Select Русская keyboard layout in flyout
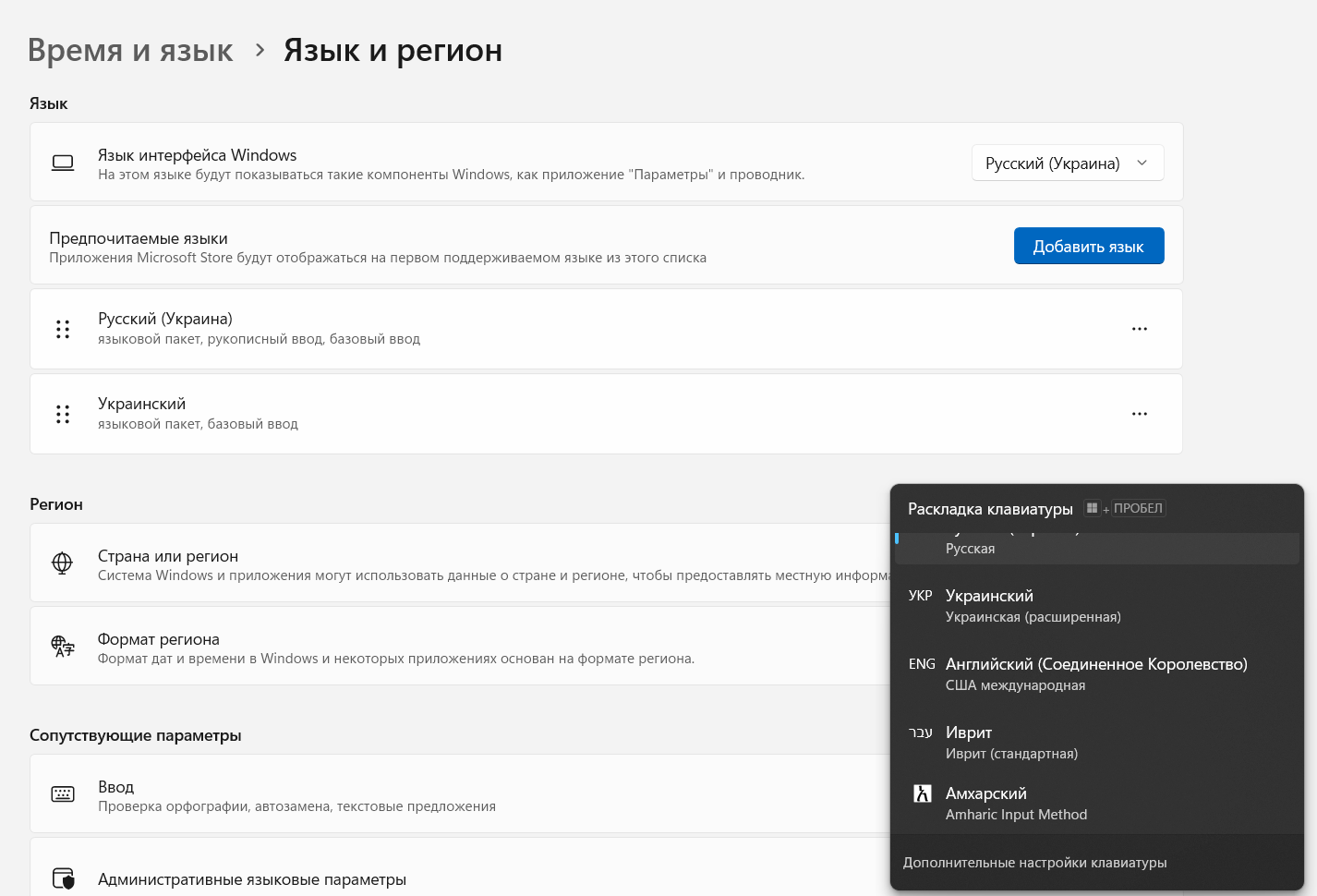 tap(1097, 549)
